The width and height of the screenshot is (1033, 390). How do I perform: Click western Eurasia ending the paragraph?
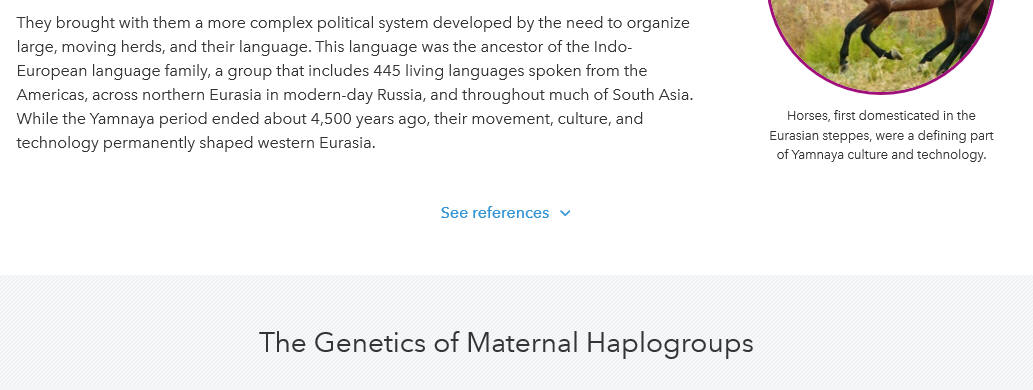pyautogui.click(x=316, y=143)
